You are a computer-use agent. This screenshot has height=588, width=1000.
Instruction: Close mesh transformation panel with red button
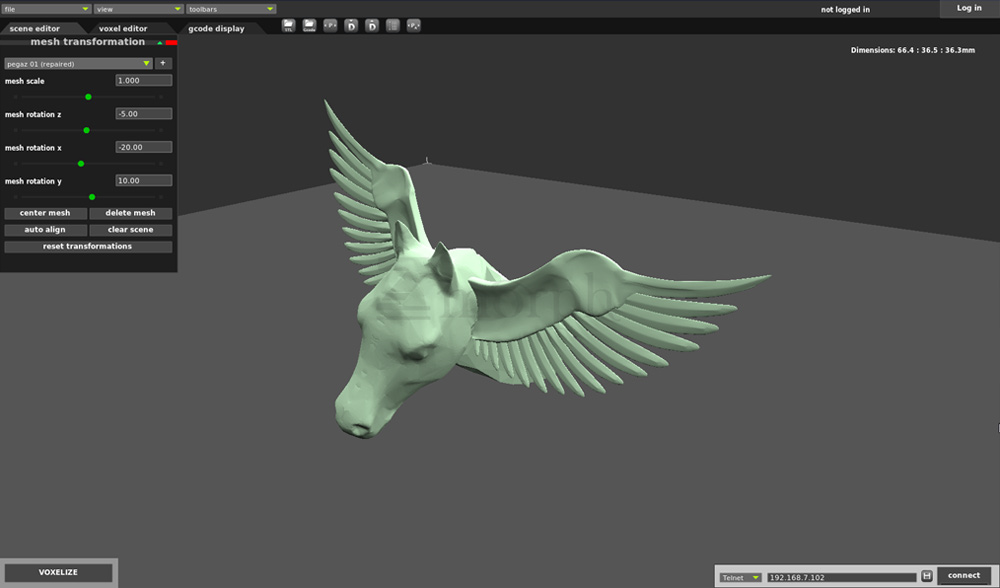171,43
